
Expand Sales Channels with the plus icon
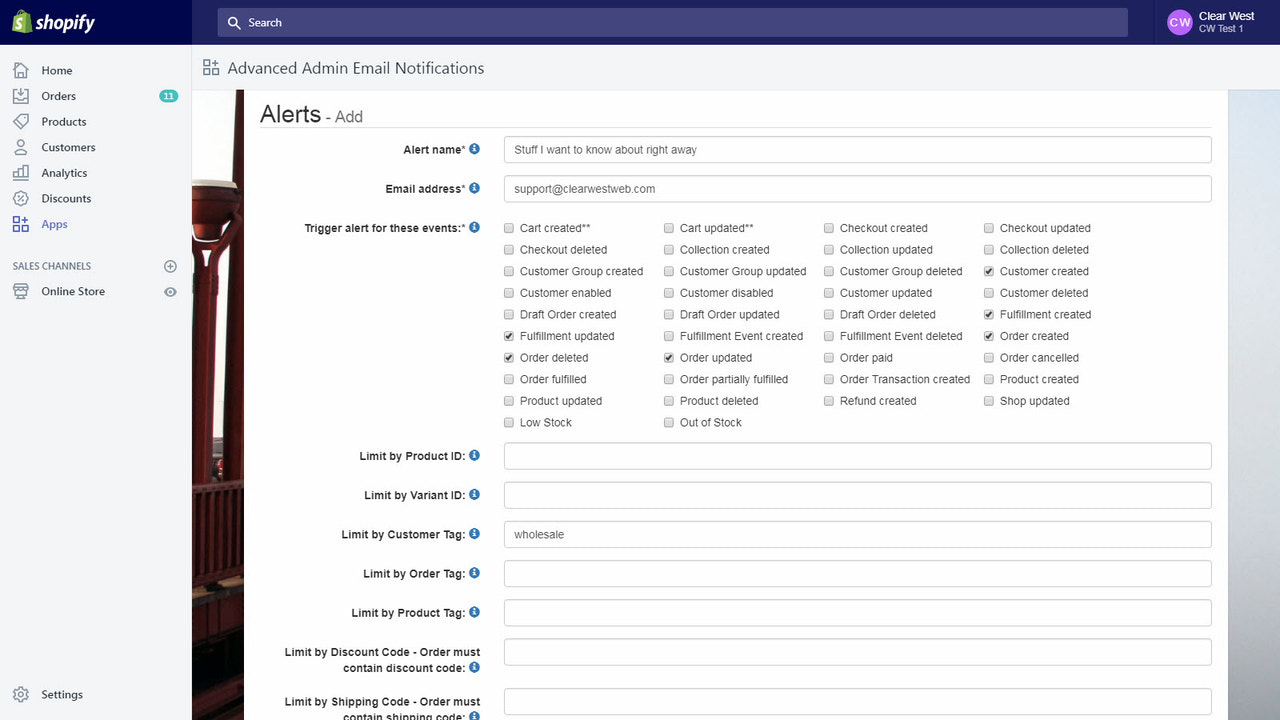[170, 266]
